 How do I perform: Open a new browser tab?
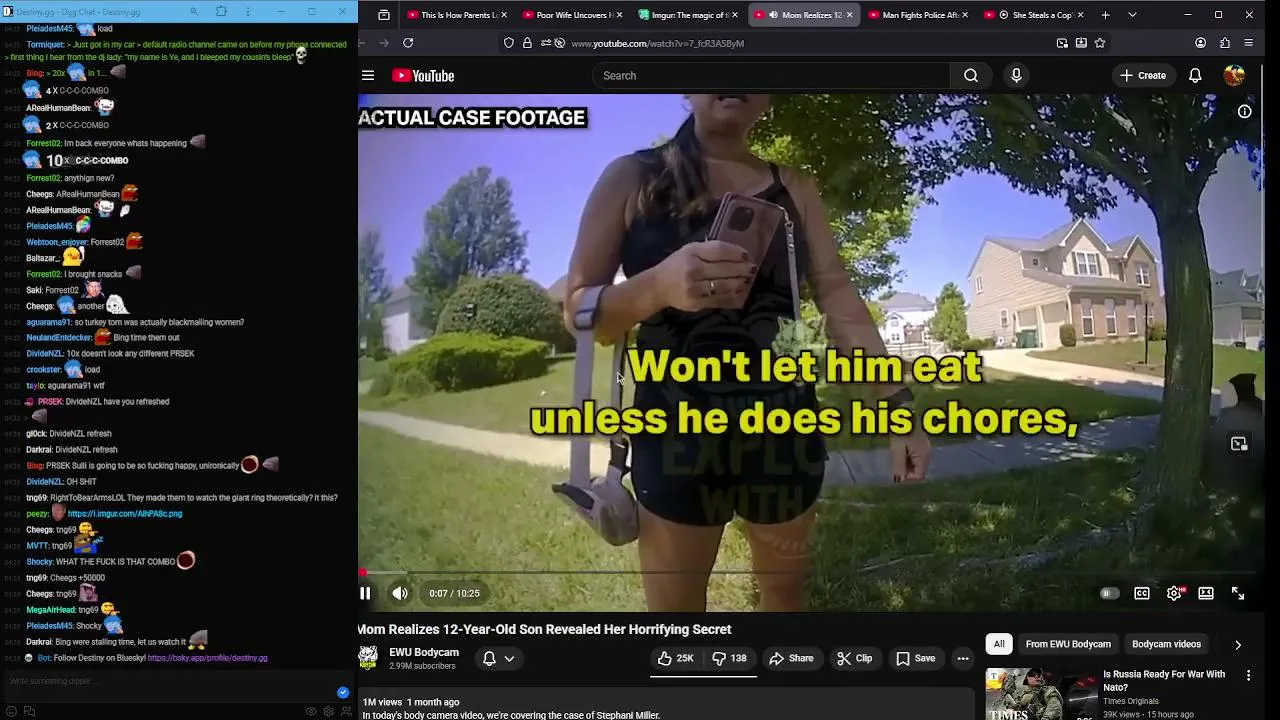pyautogui.click(x=1105, y=15)
